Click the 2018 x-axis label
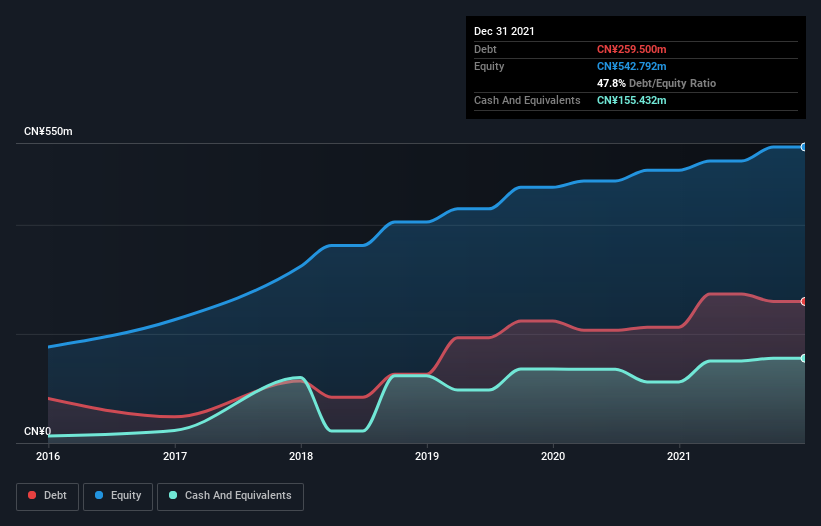This screenshot has height=526, width=821. pyautogui.click(x=301, y=456)
